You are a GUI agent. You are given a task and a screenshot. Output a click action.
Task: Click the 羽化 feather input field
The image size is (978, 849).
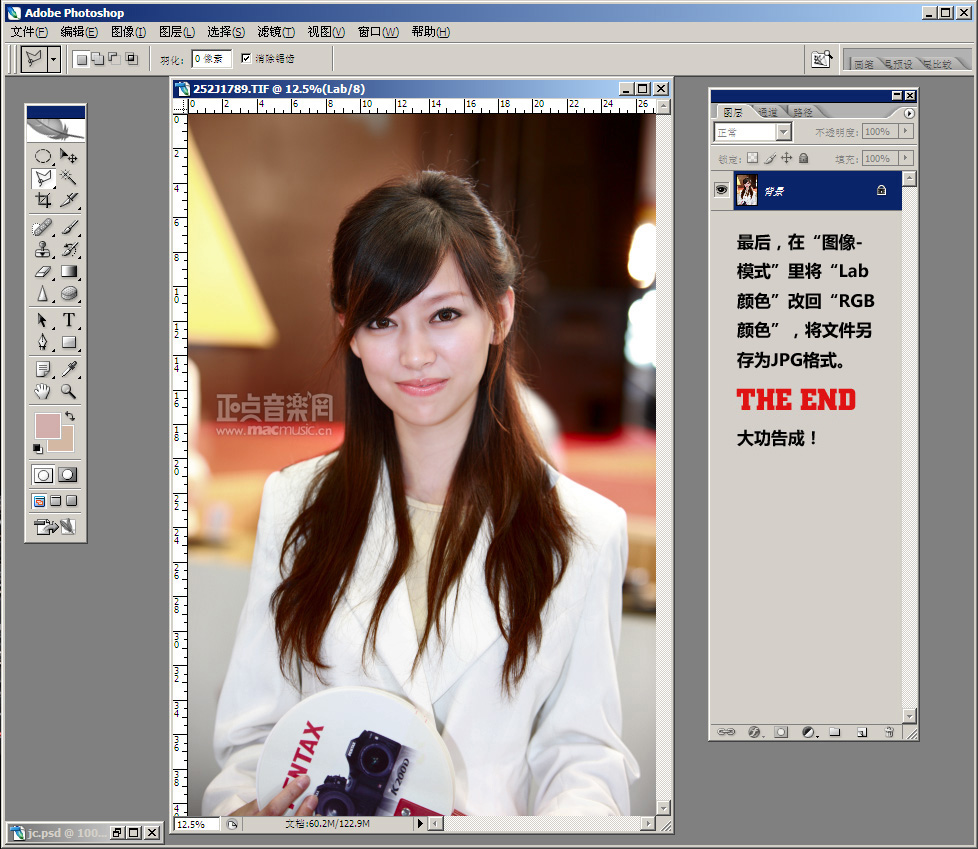211,59
